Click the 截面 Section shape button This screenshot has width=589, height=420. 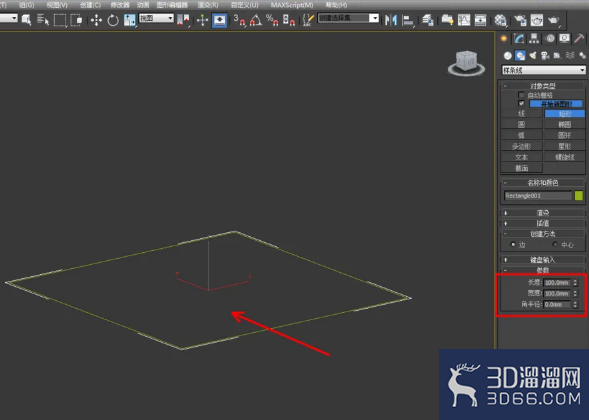(x=521, y=168)
